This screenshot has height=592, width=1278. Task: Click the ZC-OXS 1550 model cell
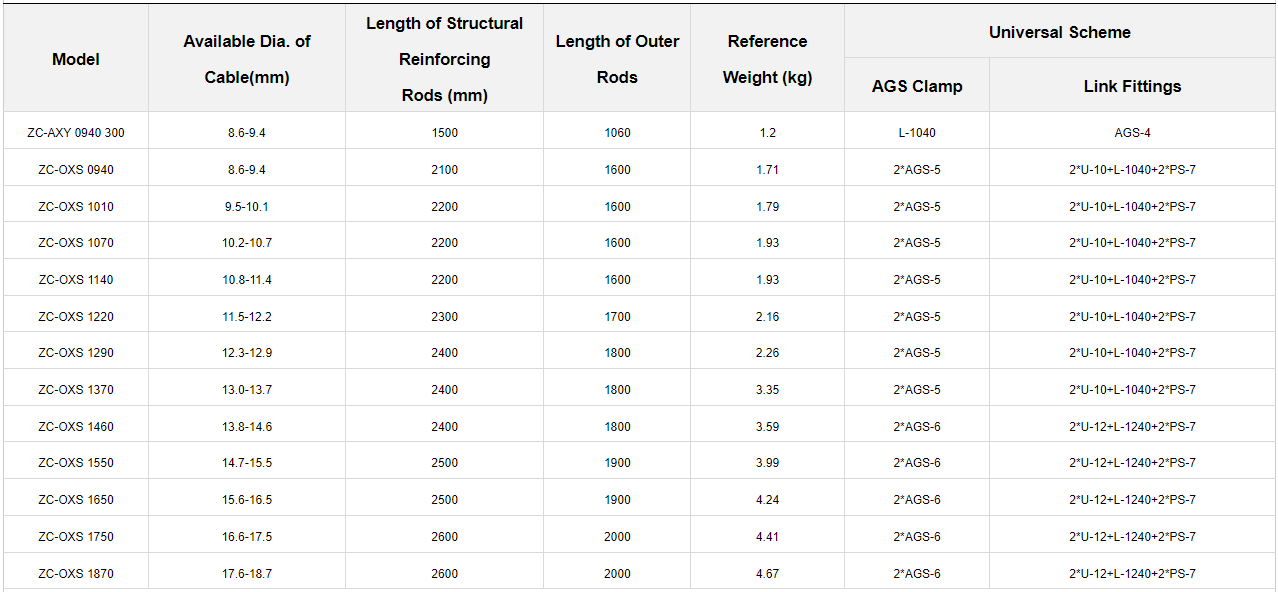pos(76,463)
